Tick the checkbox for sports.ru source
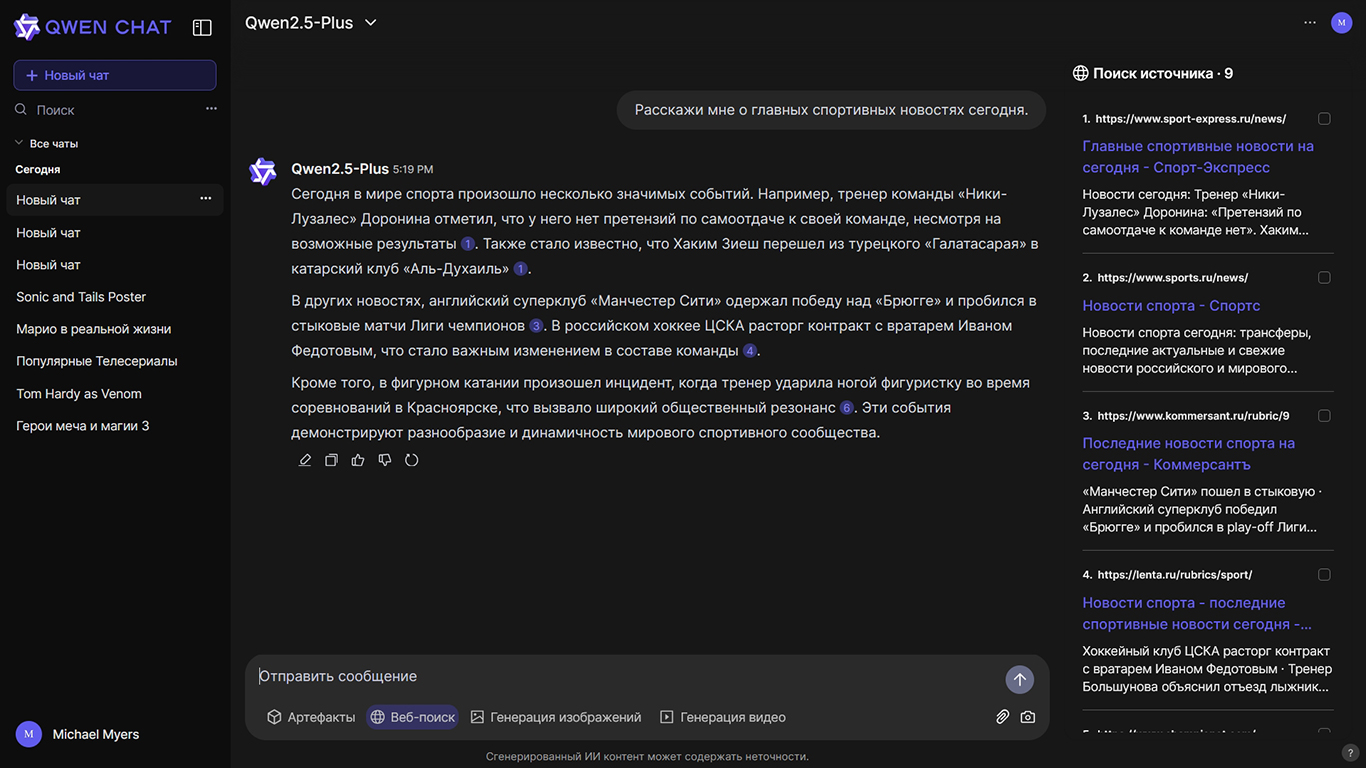 tap(1324, 278)
